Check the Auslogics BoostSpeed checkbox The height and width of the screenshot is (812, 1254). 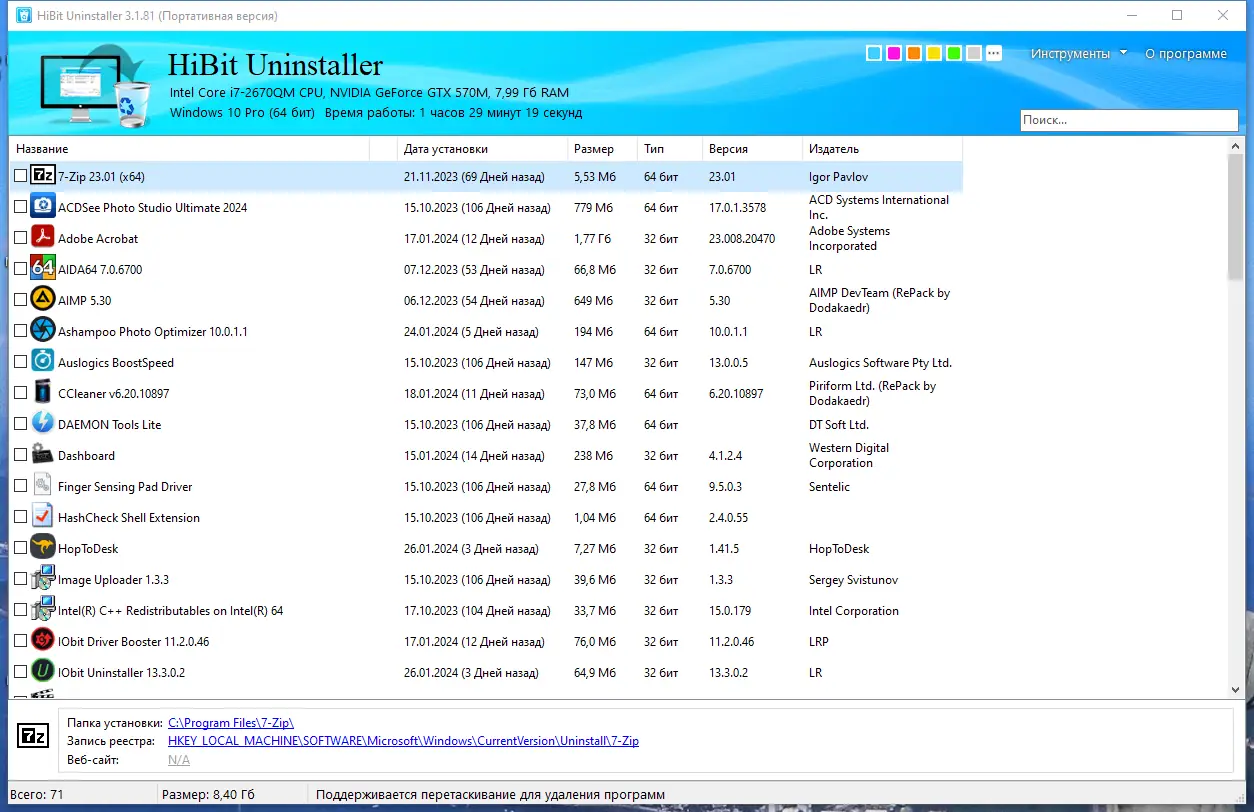click(x=21, y=362)
